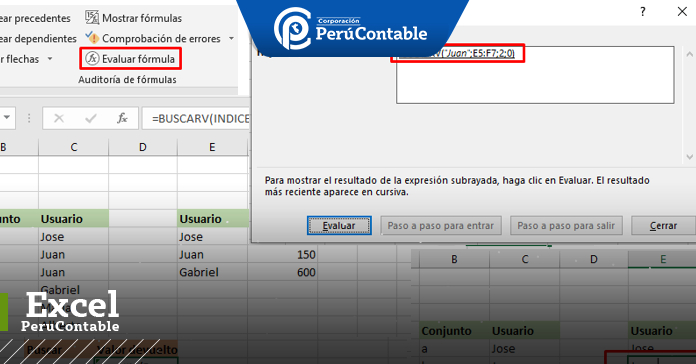The image size is (696, 364).
Task: Select Jose cell in column E
Action: click(213, 237)
